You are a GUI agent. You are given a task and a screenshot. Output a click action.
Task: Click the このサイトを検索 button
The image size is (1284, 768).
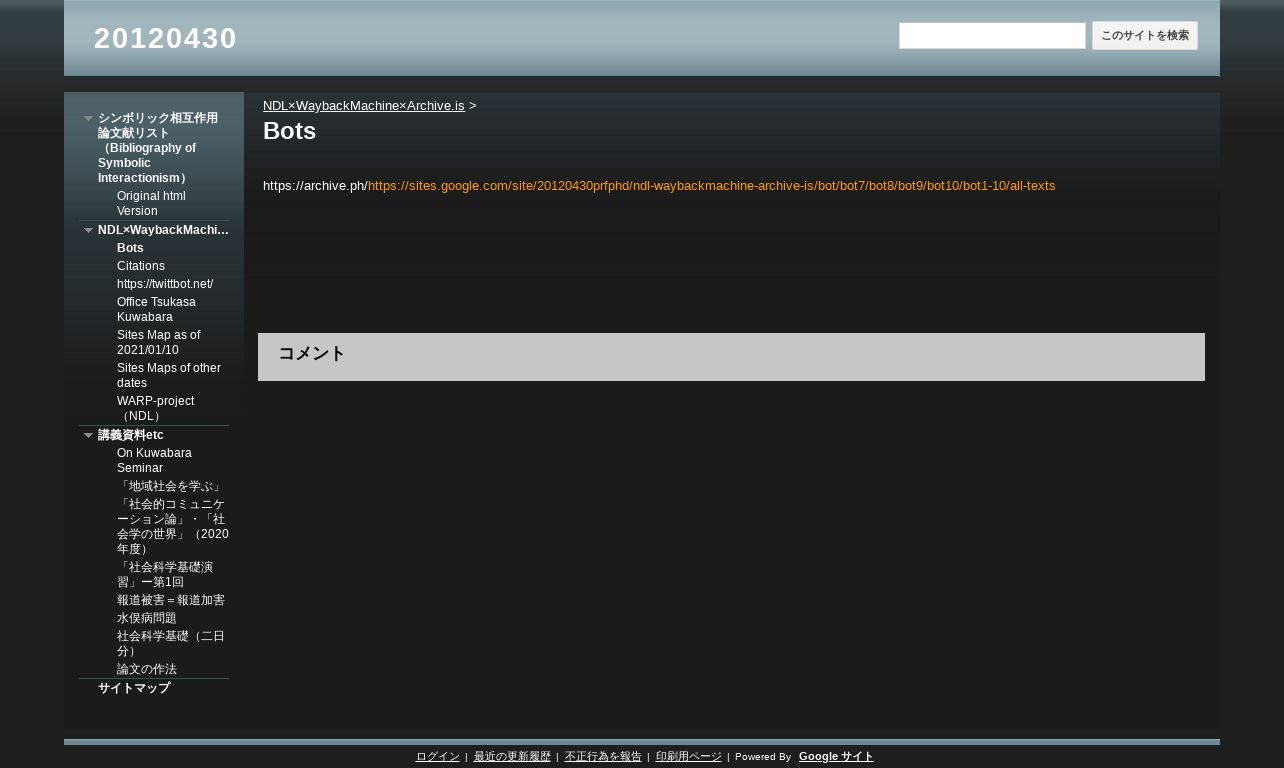pos(1145,36)
